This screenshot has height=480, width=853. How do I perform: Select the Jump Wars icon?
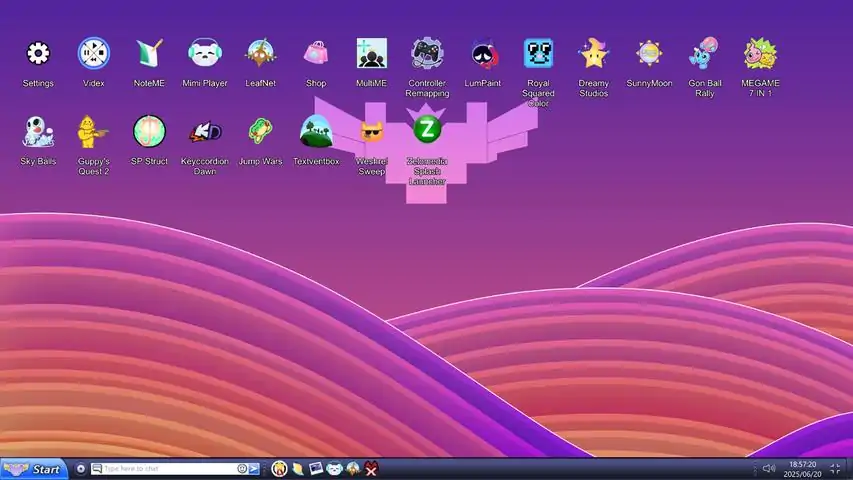pos(260,132)
